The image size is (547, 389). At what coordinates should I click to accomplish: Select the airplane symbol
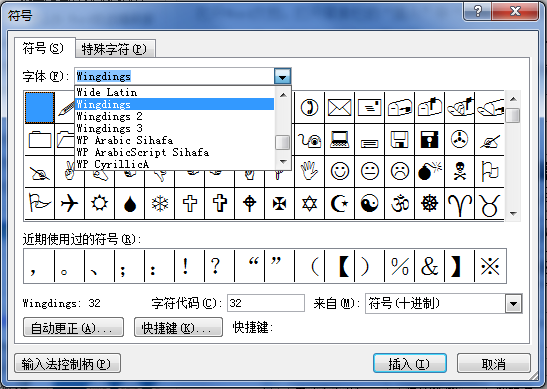[69, 203]
